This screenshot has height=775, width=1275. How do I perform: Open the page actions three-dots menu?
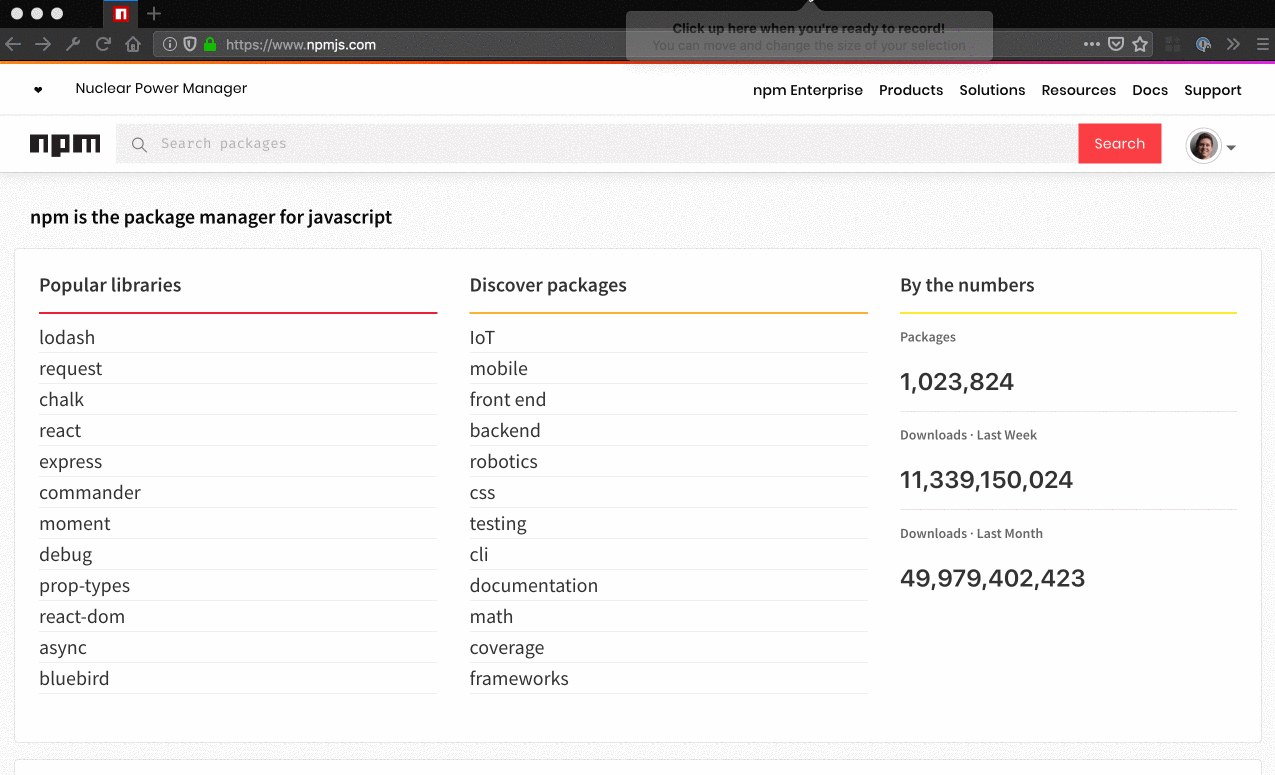1092,44
